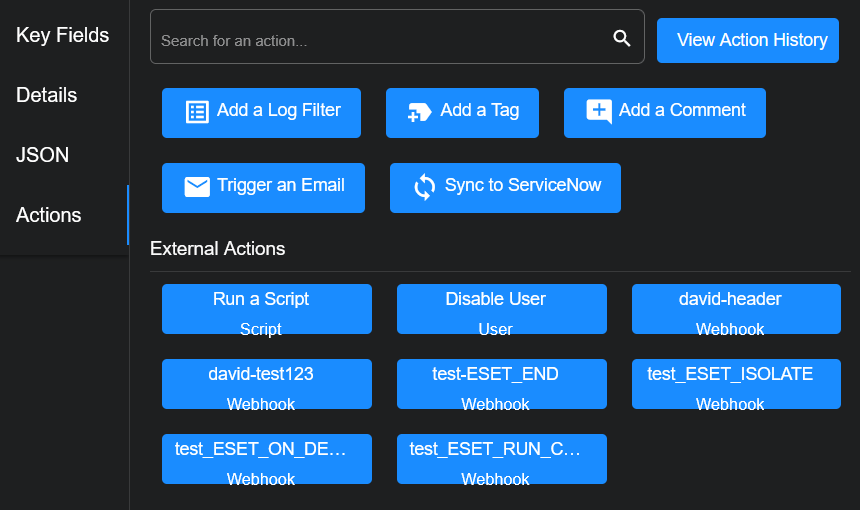Click the email envelope icon
Image resolution: width=860 pixels, height=510 pixels.
pos(198,187)
